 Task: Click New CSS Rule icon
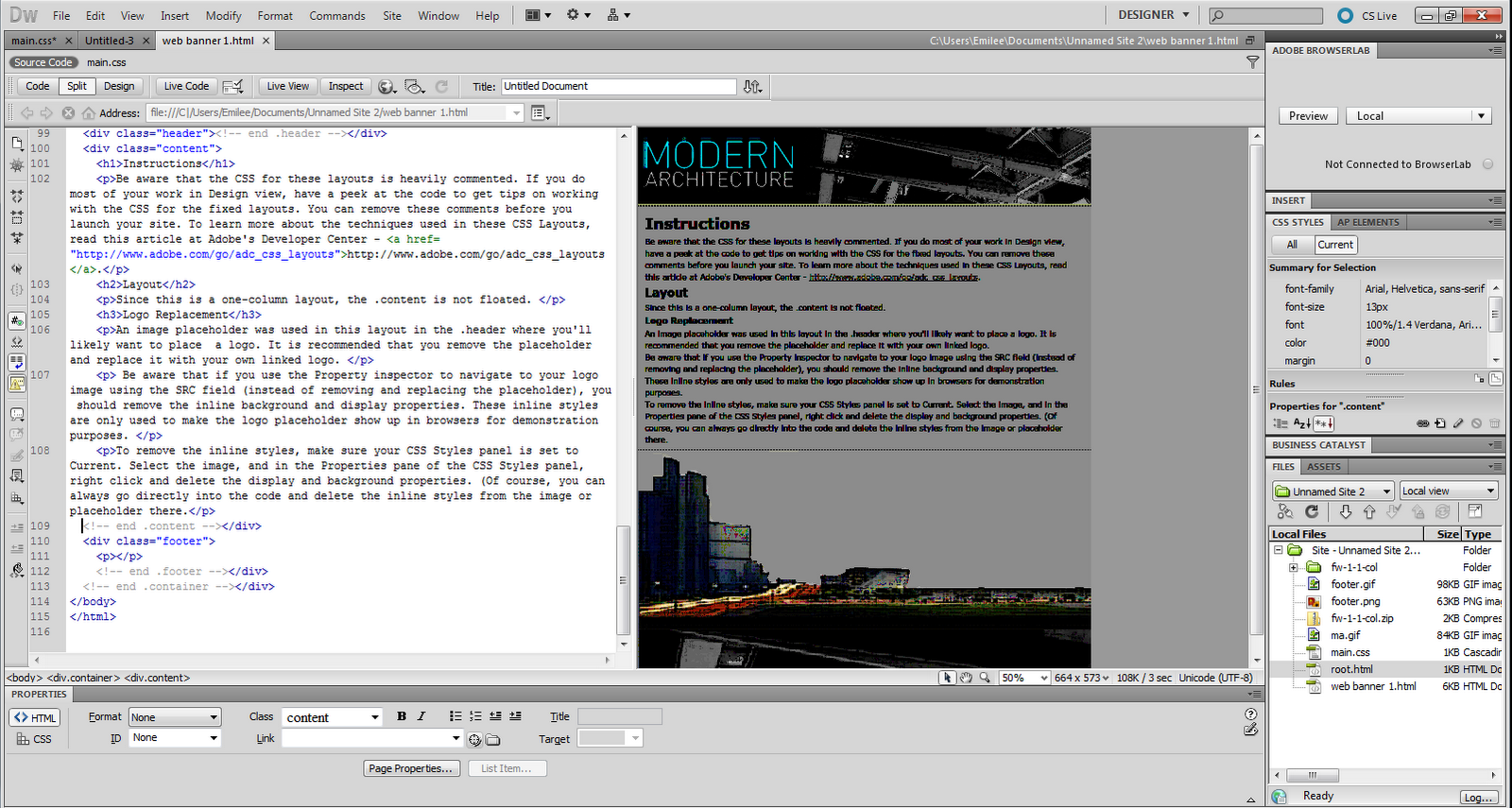(x=1439, y=423)
